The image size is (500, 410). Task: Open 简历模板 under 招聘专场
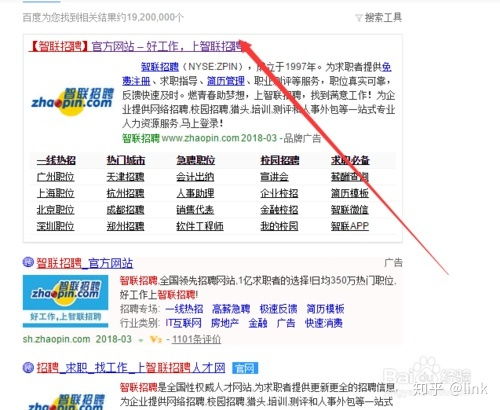point(325,309)
